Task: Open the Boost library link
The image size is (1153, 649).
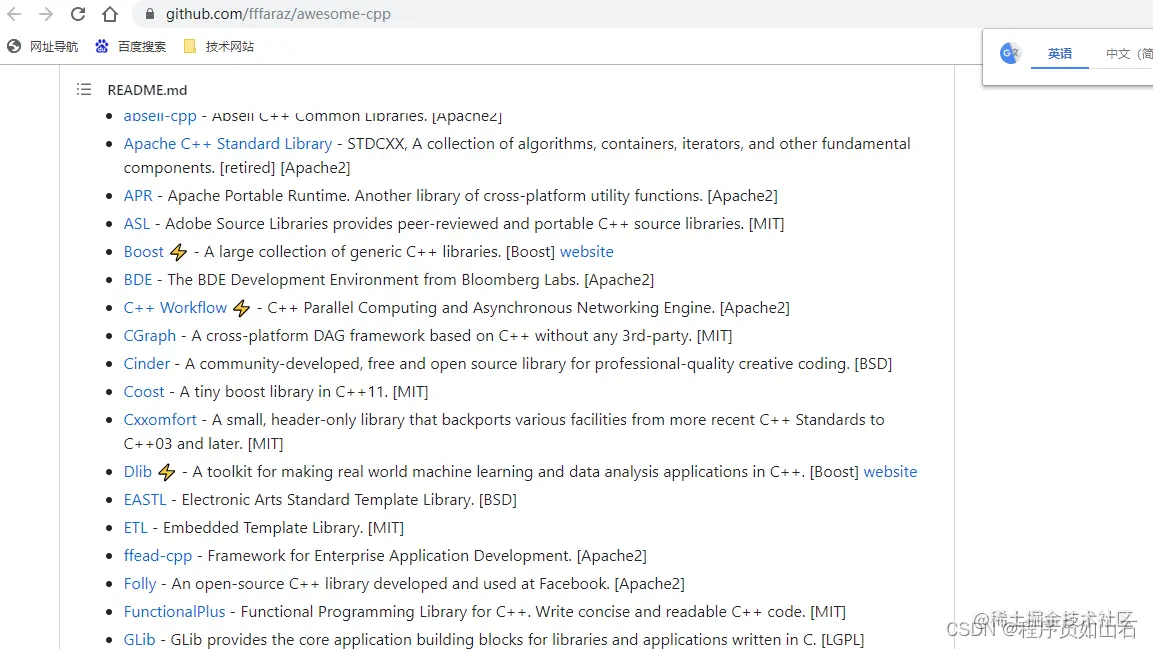Action: pyautogui.click(x=144, y=252)
